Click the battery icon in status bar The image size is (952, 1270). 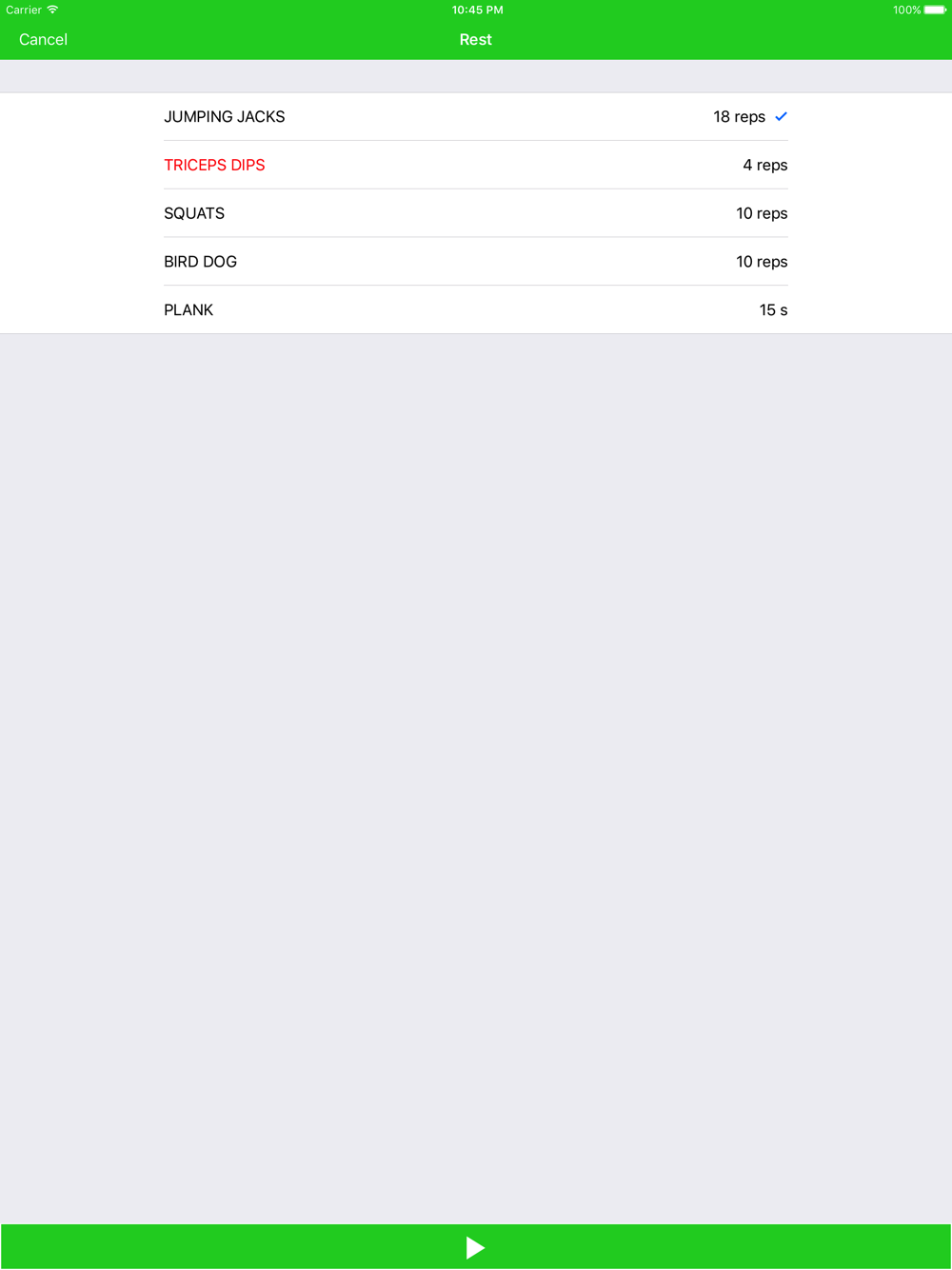tap(935, 10)
